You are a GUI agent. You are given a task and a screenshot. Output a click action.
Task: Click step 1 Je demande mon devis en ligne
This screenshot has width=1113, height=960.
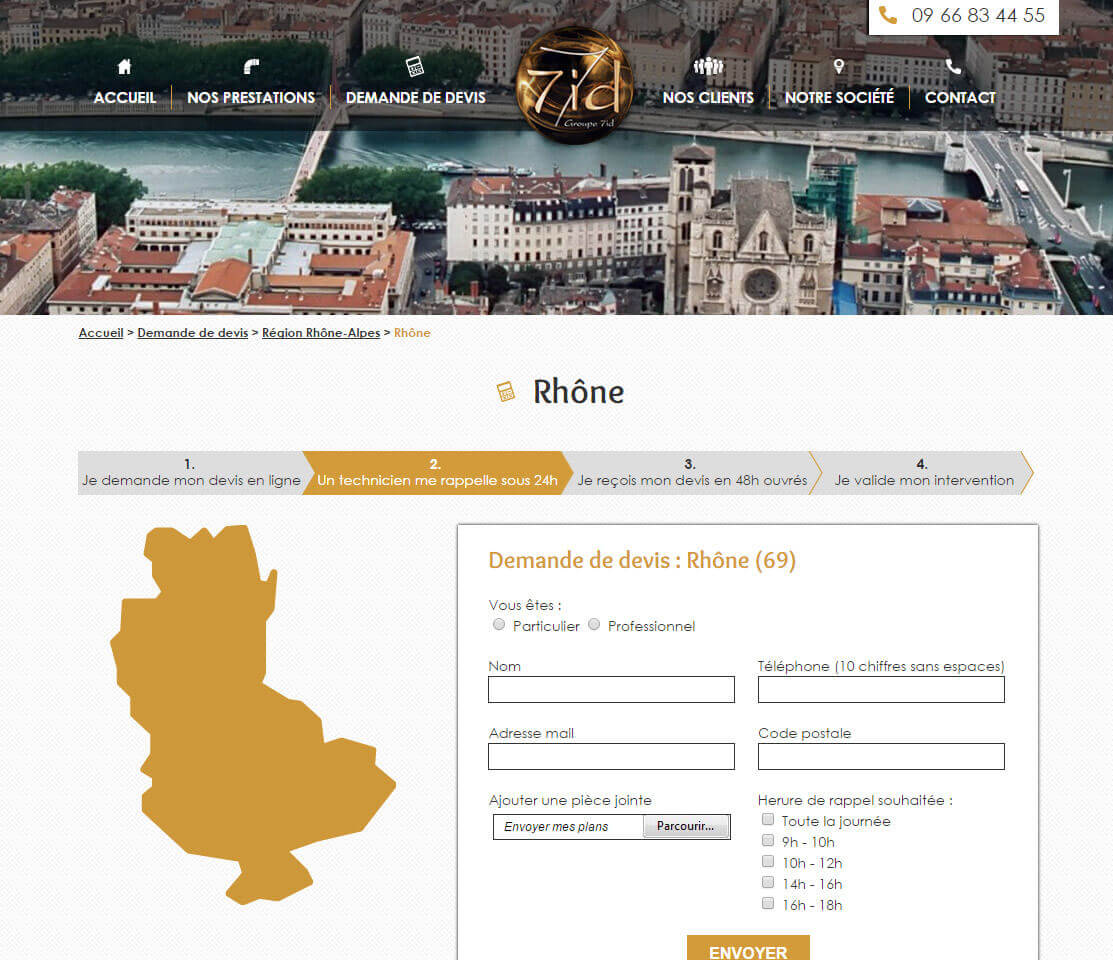191,473
